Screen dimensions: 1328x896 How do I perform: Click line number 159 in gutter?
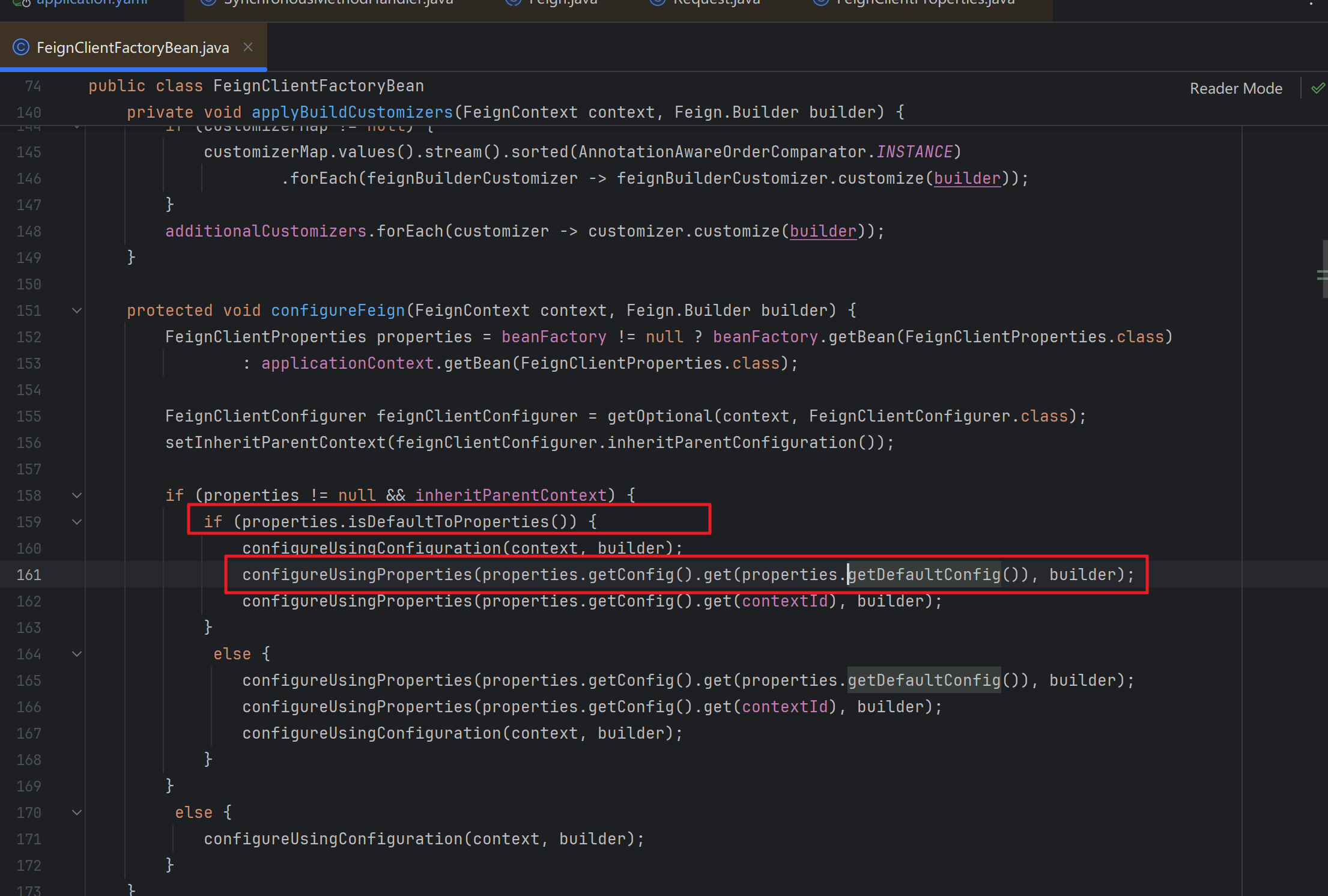pyautogui.click(x=29, y=522)
